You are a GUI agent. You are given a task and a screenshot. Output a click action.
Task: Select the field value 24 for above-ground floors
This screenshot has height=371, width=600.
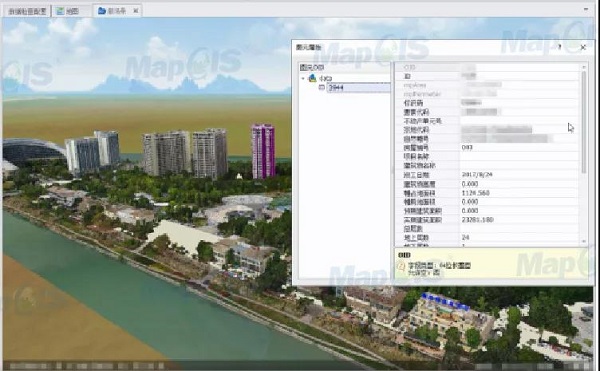[465, 238]
